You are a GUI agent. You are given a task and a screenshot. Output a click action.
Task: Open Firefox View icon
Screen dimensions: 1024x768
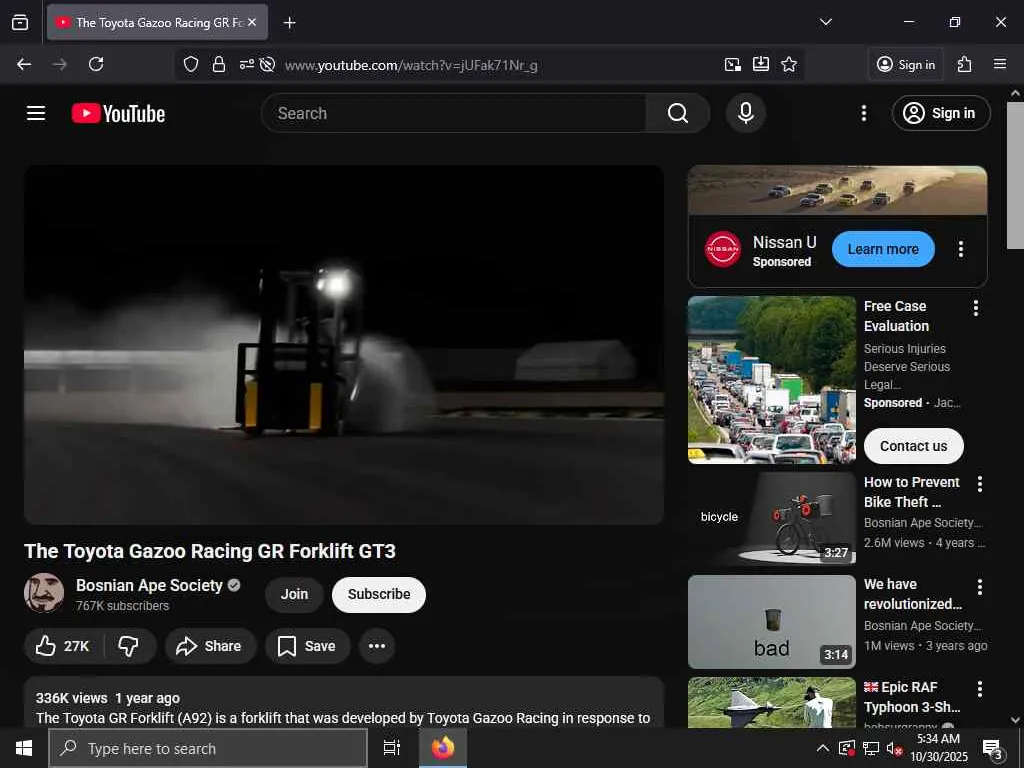[x=20, y=22]
